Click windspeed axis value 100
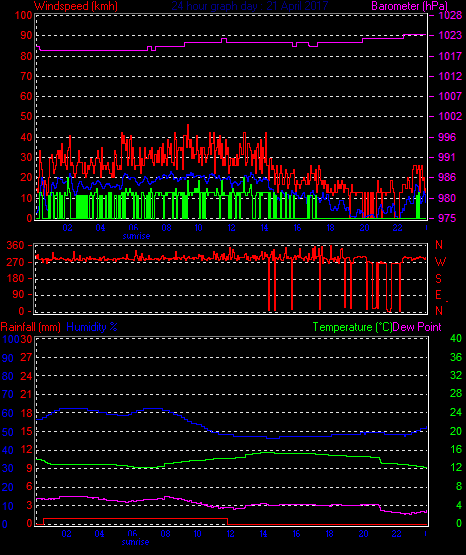Image resolution: width=466 pixels, height=555 pixels. [x=24, y=15]
